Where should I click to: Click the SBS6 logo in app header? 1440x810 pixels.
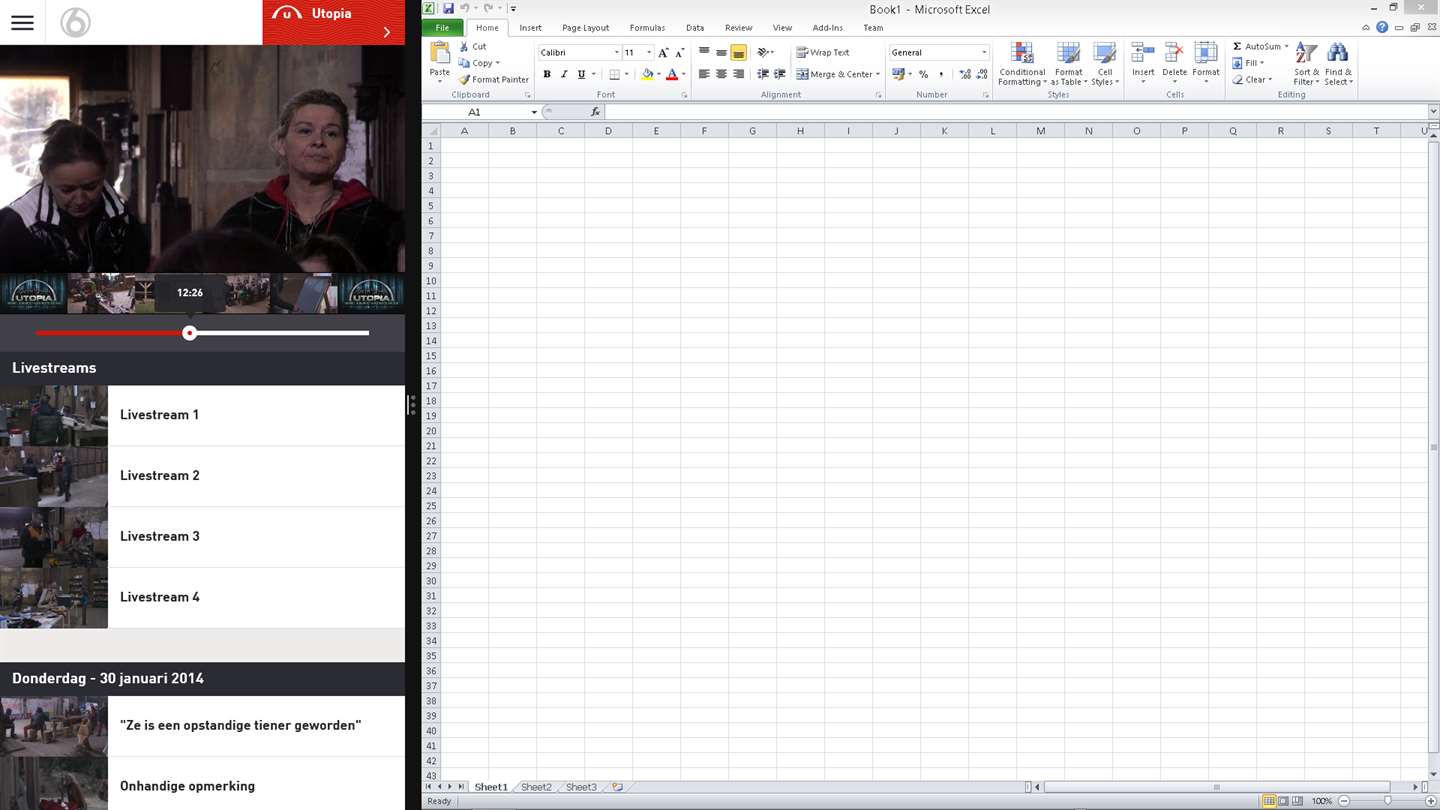point(75,22)
